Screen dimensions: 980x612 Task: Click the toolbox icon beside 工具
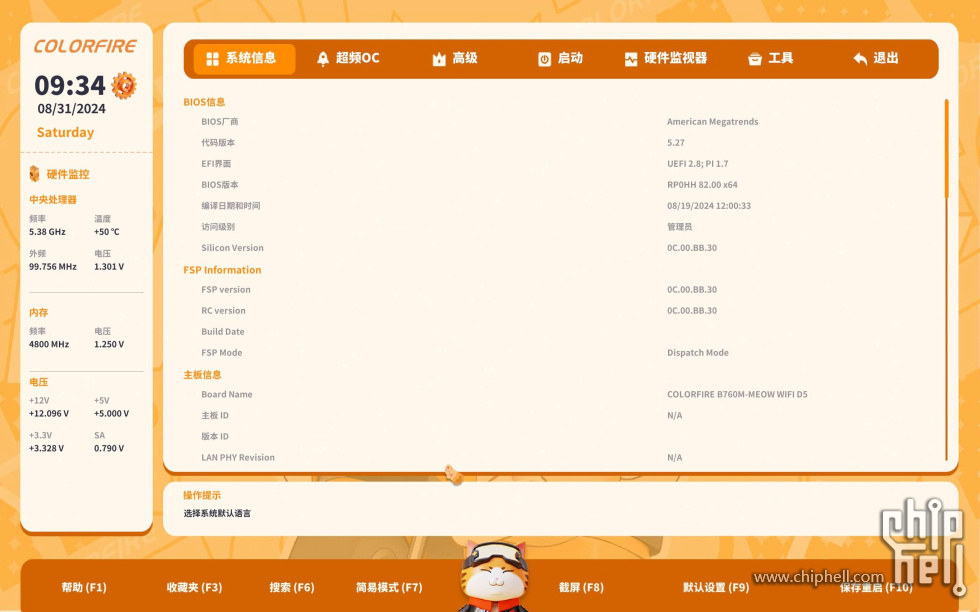pos(755,59)
